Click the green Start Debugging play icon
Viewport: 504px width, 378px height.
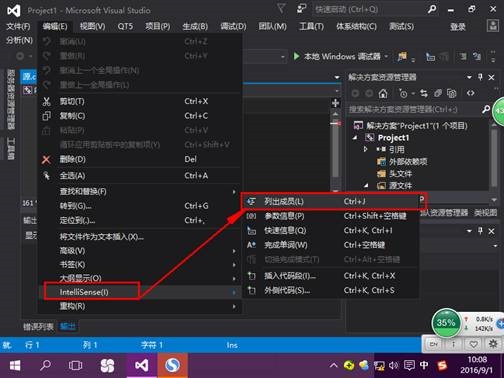click(x=296, y=56)
